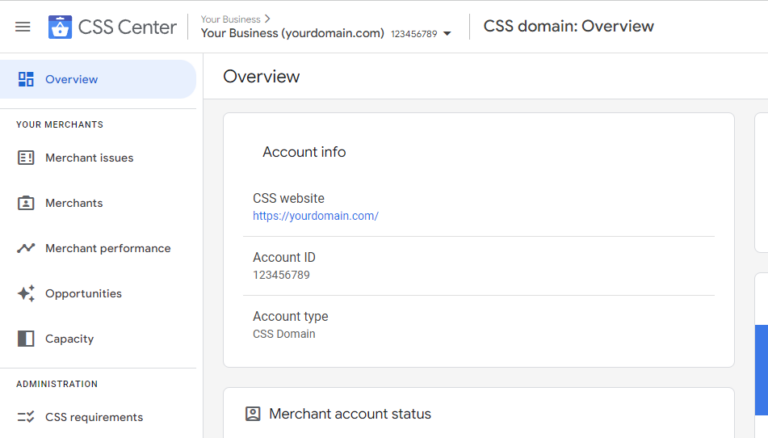Viewport: 768px width, 438px height.
Task: Click the Account type label
Action: tap(290, 316)
